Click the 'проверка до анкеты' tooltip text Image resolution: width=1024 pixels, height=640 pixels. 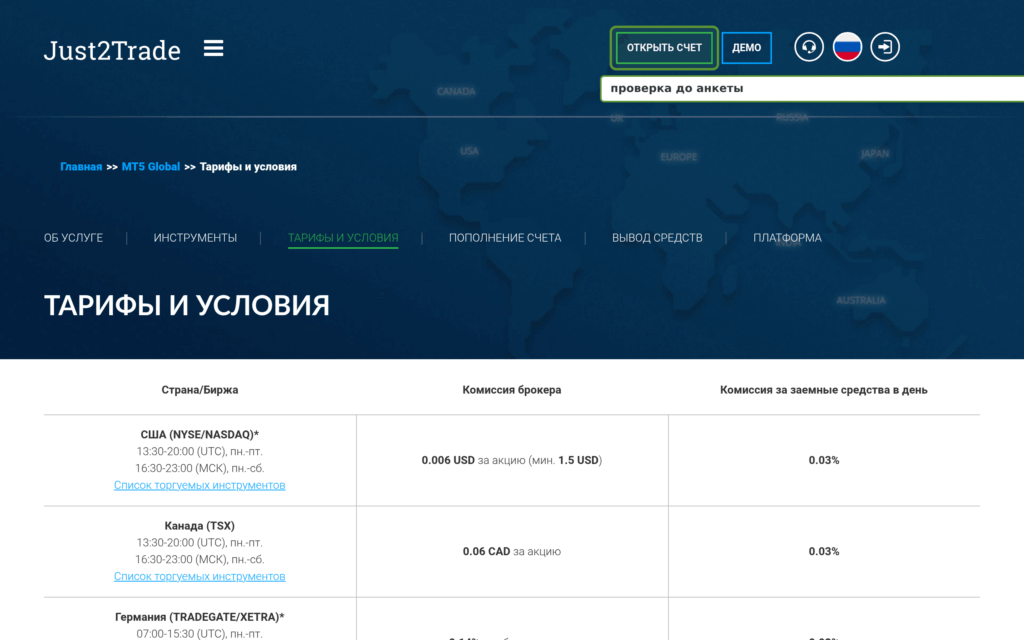[677, 88]
